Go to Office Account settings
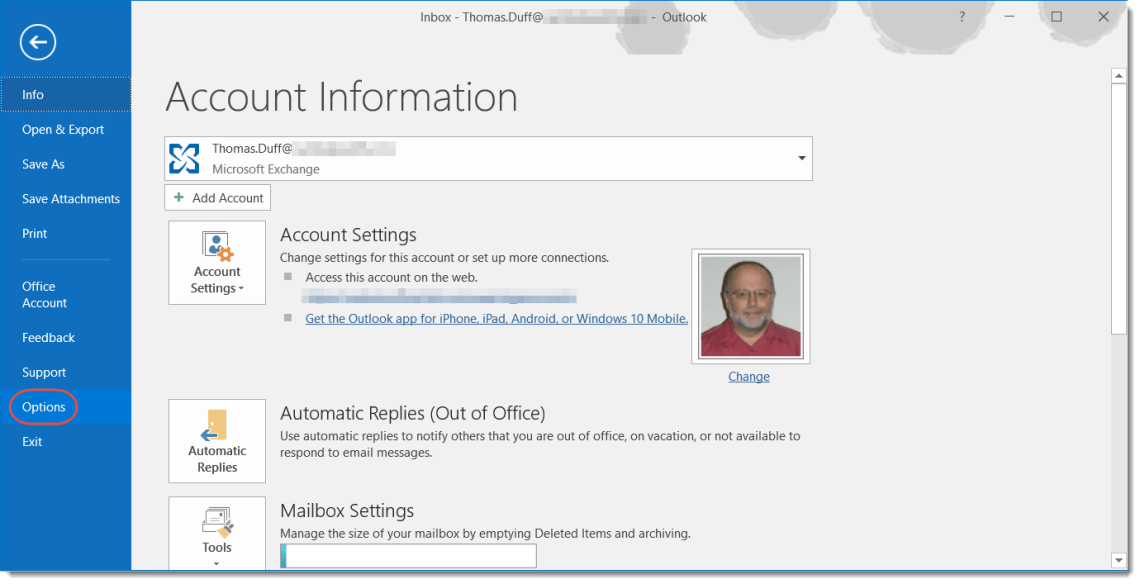This screenshot has height=584, width=1140. click(39, 294)
